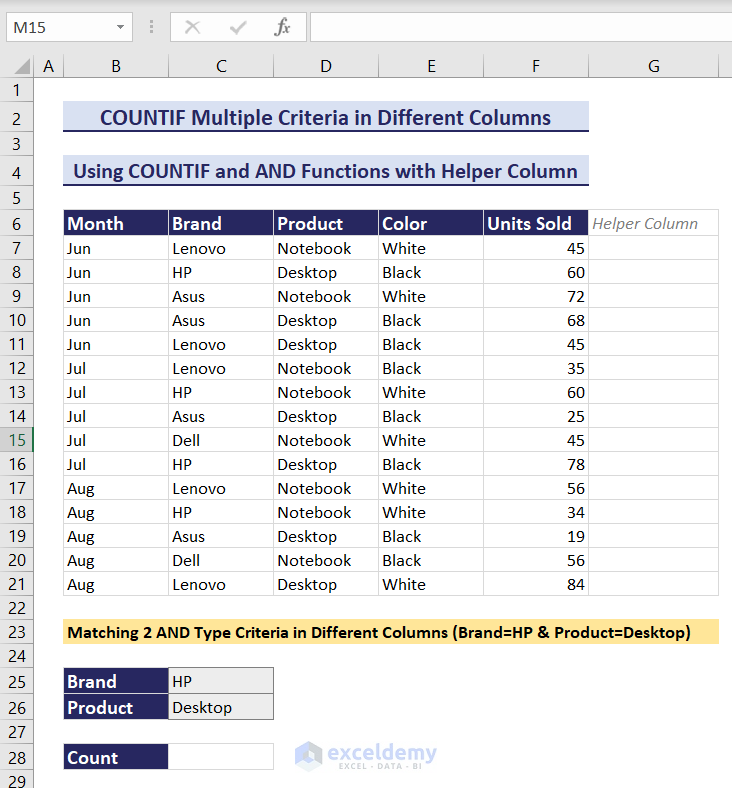The image size is (732, 788).
Task: Click the Aug month cell in row 17
Action: [x=116, y=488]
